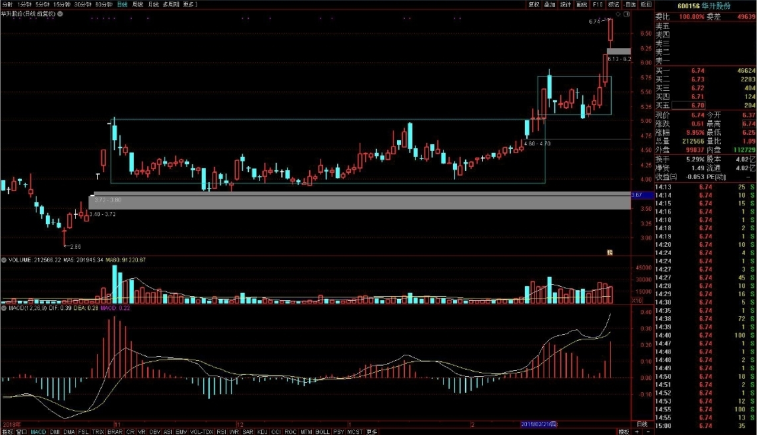Toggle stock in watchlist with 自选 button
Viewport: 757px width, 435px height.
[632, 4]
